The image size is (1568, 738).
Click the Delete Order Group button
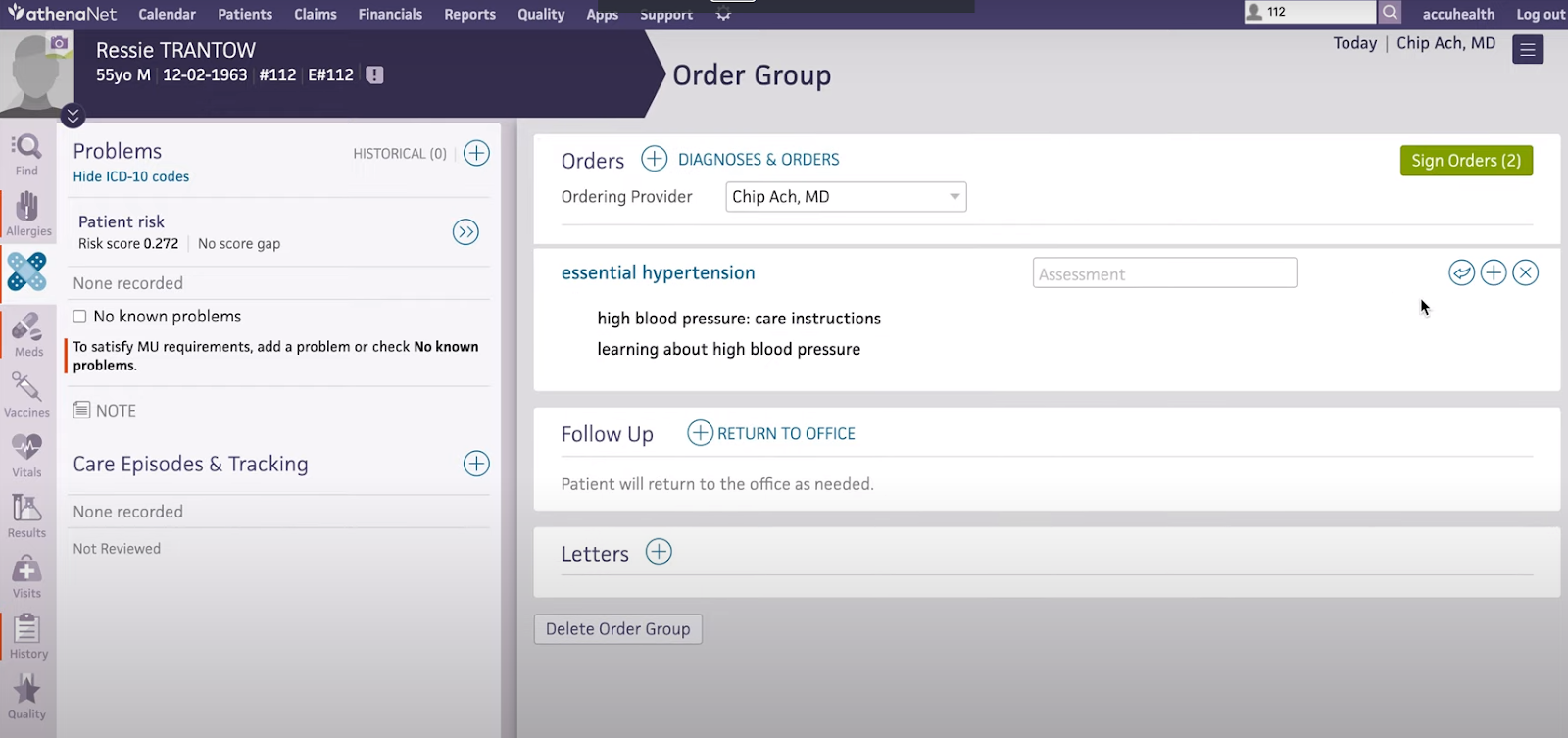pyautogui.click(x=617, y=629)
